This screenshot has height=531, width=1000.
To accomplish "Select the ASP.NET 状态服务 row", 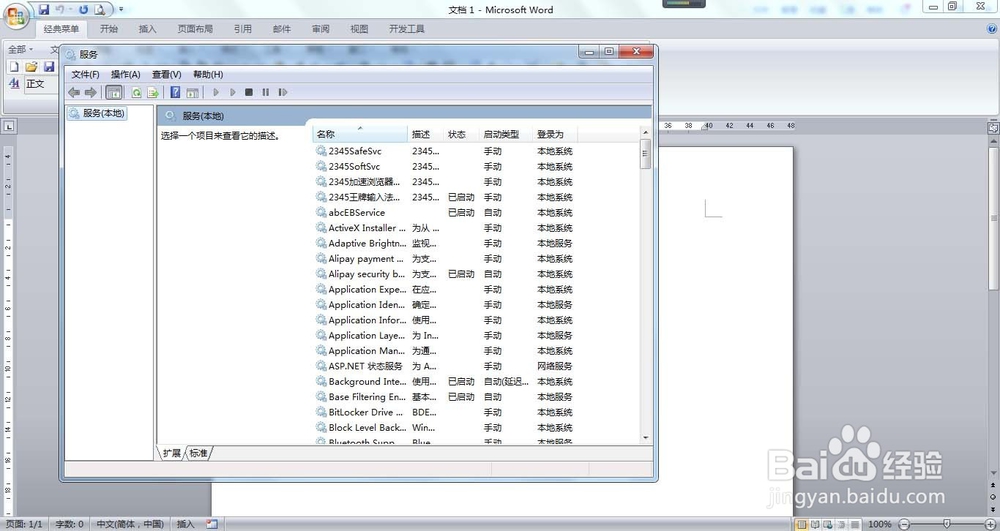I will point(445,366).
